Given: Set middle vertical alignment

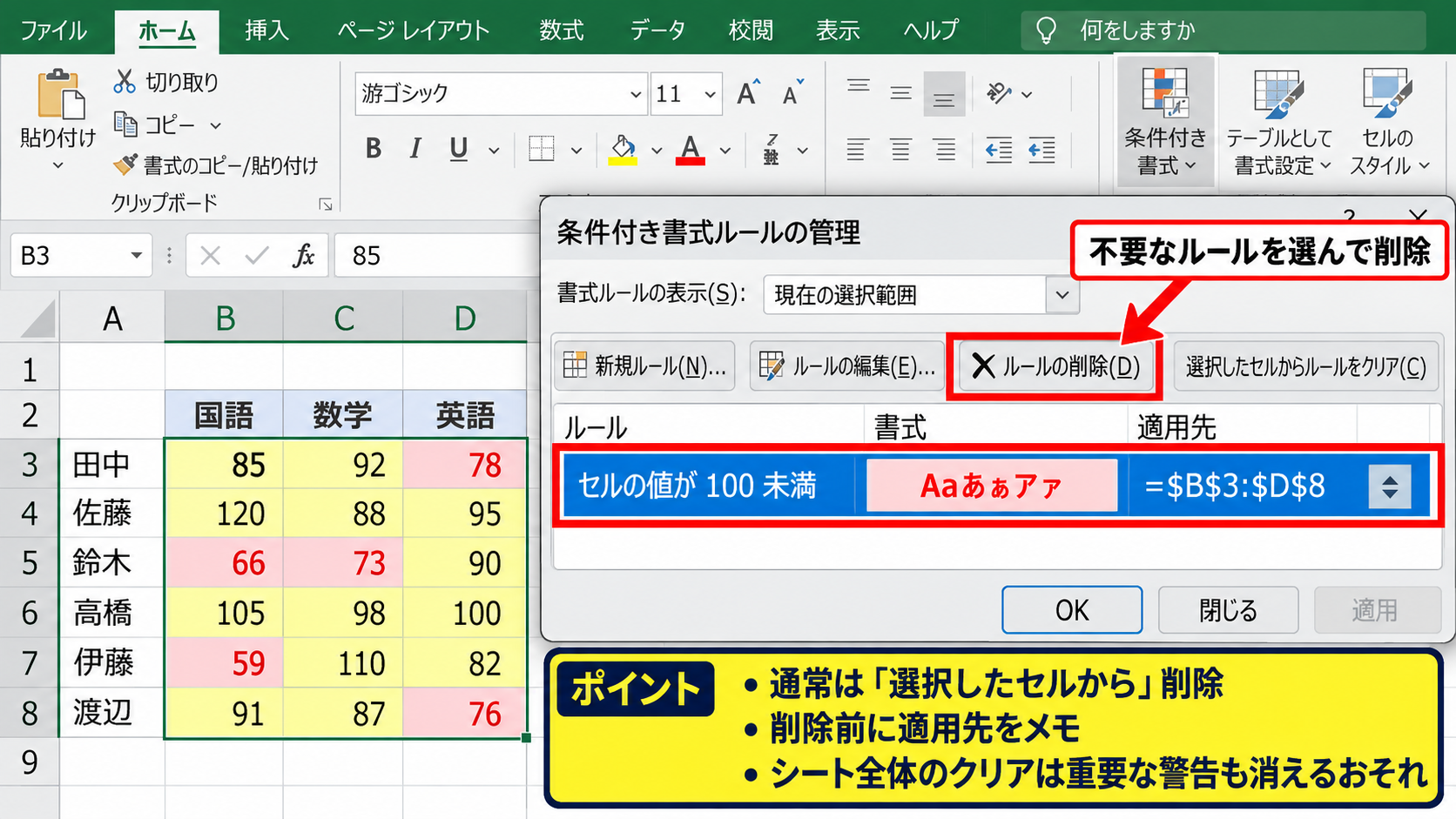Looking at the screenshot, I should coord(901,92).
